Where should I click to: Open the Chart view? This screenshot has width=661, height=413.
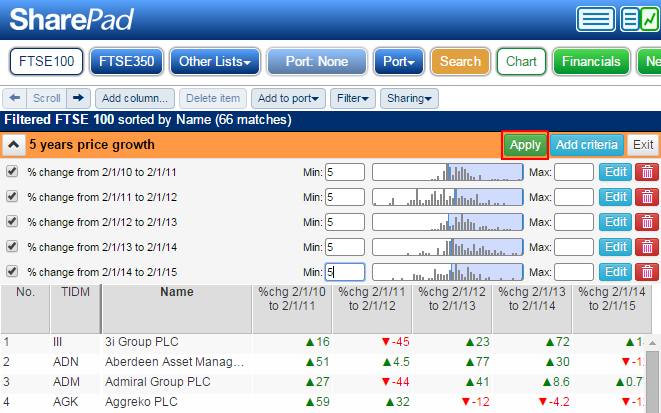coord(521,62)
